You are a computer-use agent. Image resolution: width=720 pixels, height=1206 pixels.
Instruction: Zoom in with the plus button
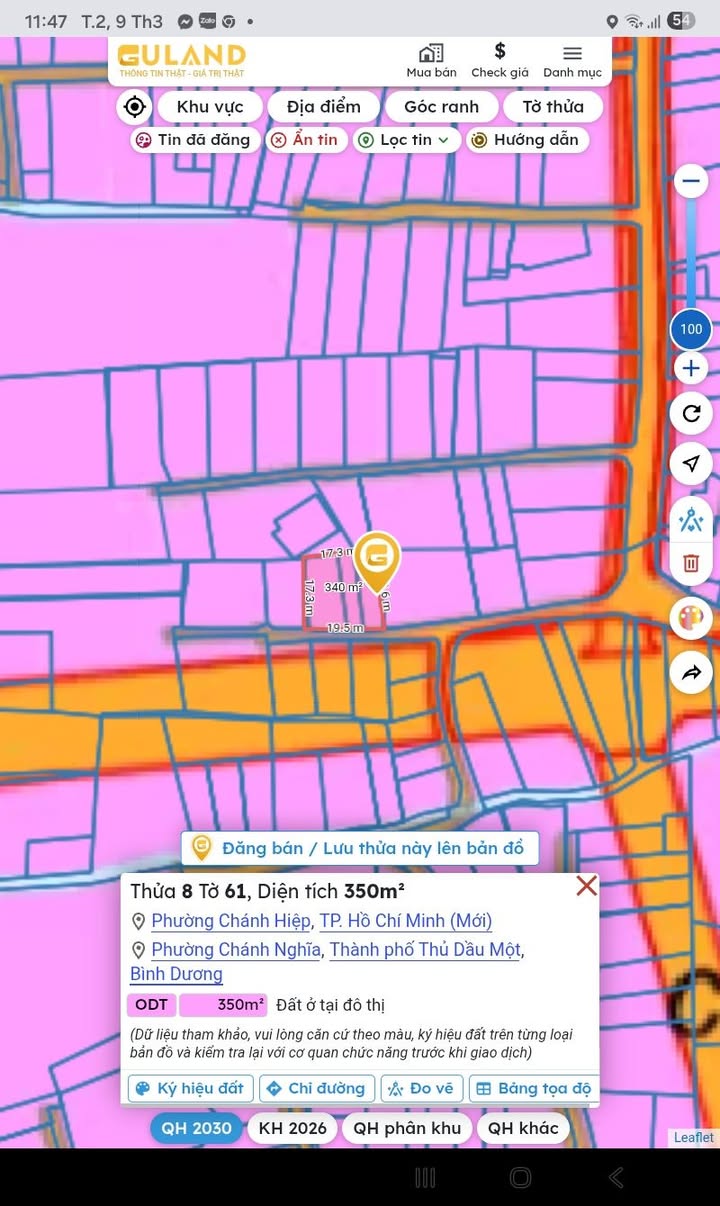click(x=691, y=369)
